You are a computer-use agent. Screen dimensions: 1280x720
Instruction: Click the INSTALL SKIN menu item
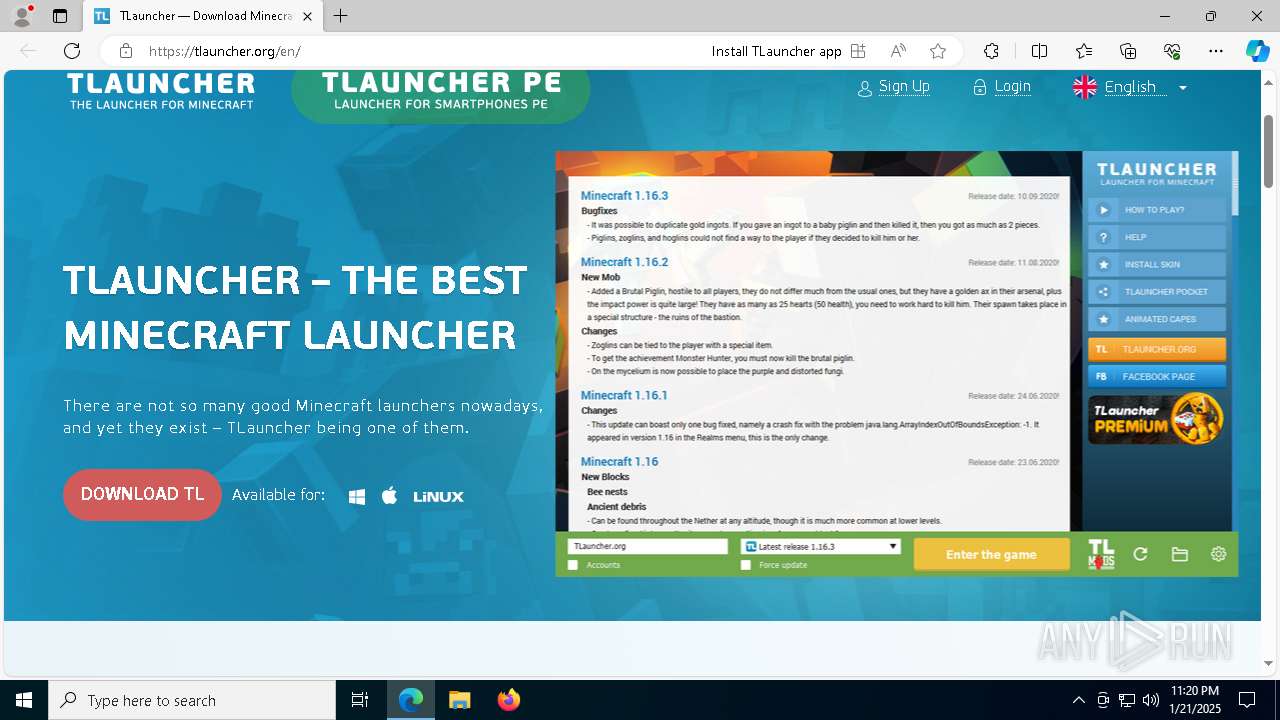coord(1157,265)
